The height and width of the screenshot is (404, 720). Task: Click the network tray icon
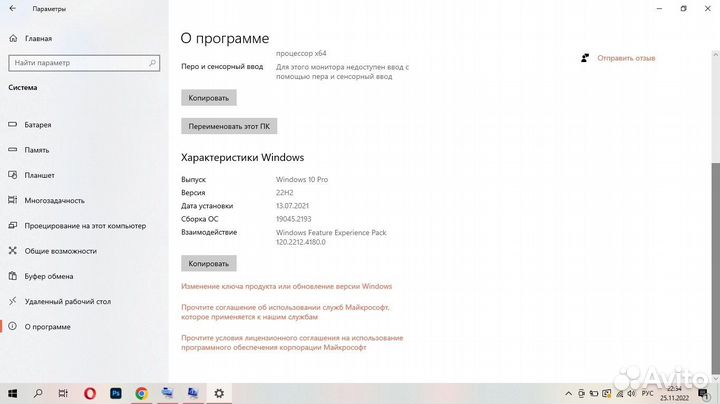click(619, 394)
